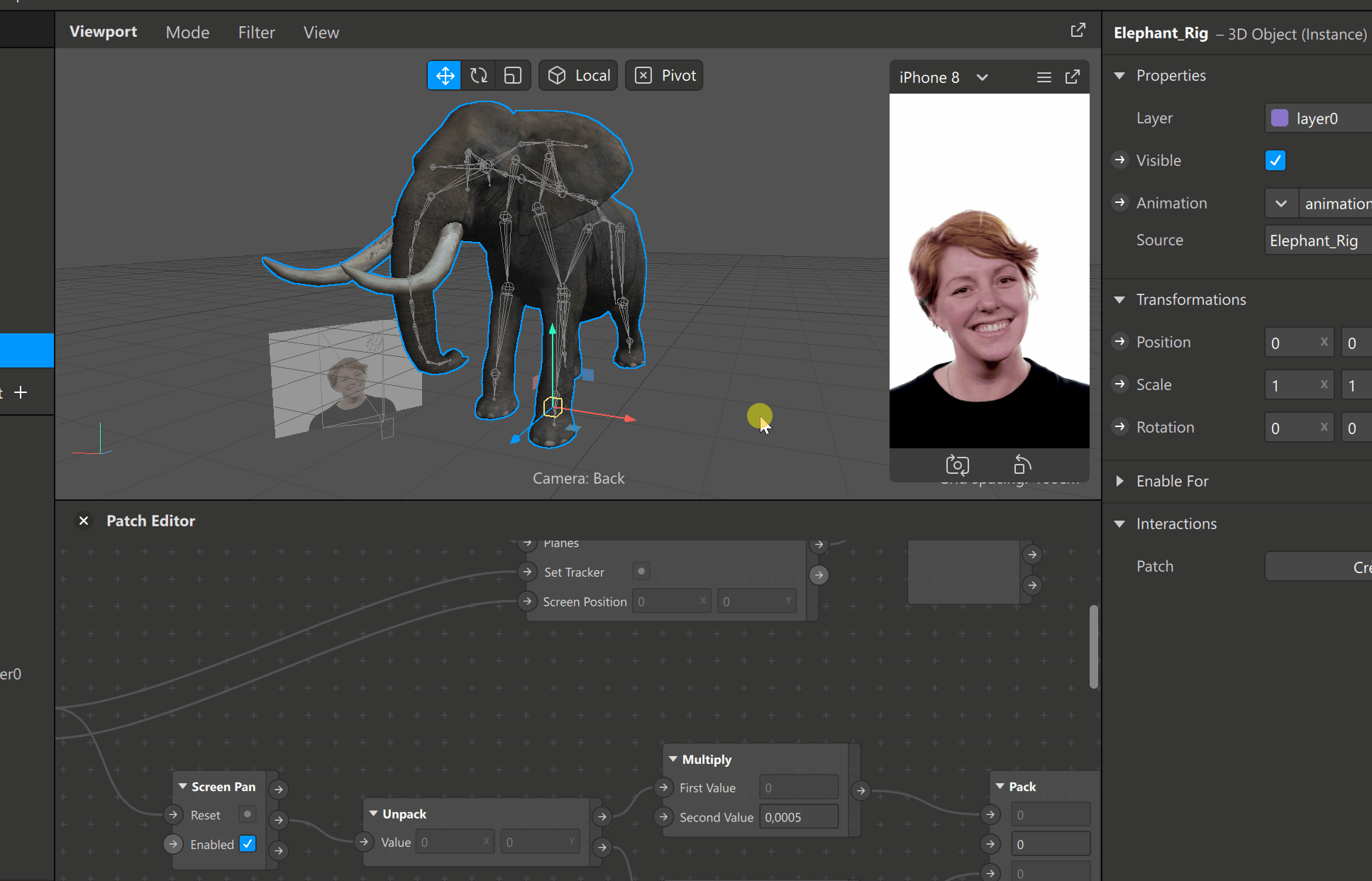Open the Filter menu
The height and width of the screenshot is (881, 1372).
tap(256, 32)
